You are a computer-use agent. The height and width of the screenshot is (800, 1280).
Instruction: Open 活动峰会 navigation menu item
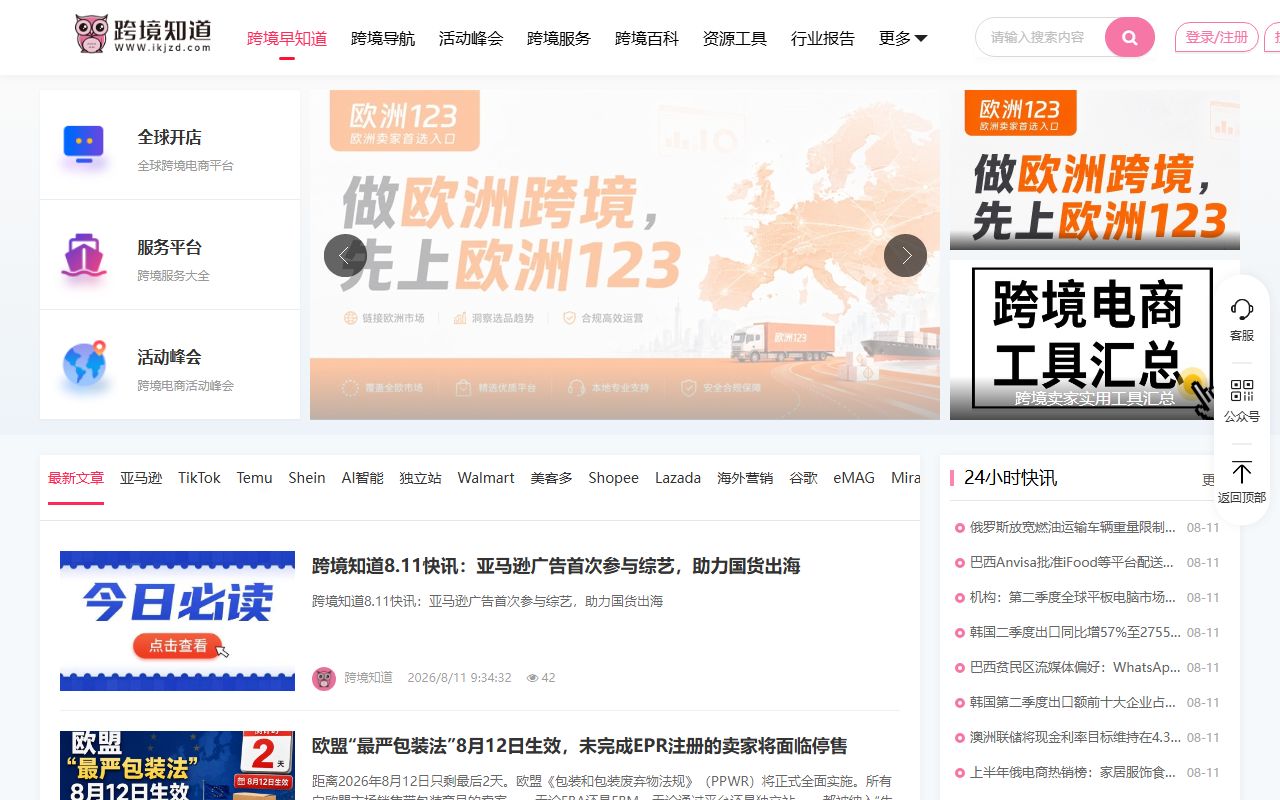click(471, 38)
